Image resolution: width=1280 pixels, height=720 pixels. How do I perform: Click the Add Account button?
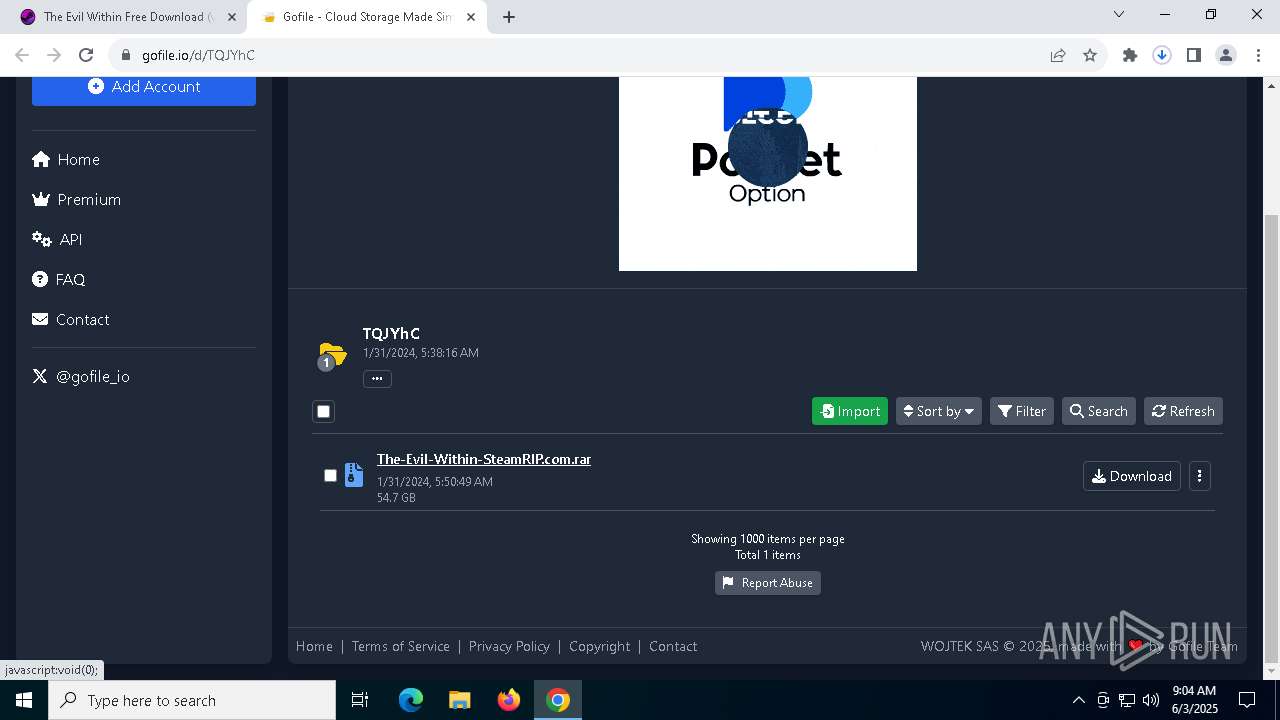(144, 87)
